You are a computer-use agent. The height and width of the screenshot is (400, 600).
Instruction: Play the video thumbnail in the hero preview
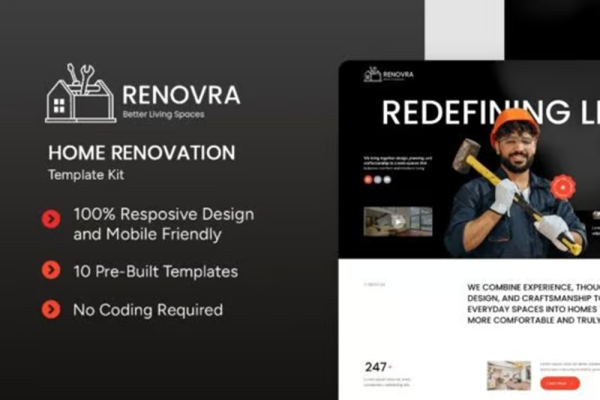(x=398, y=222)
